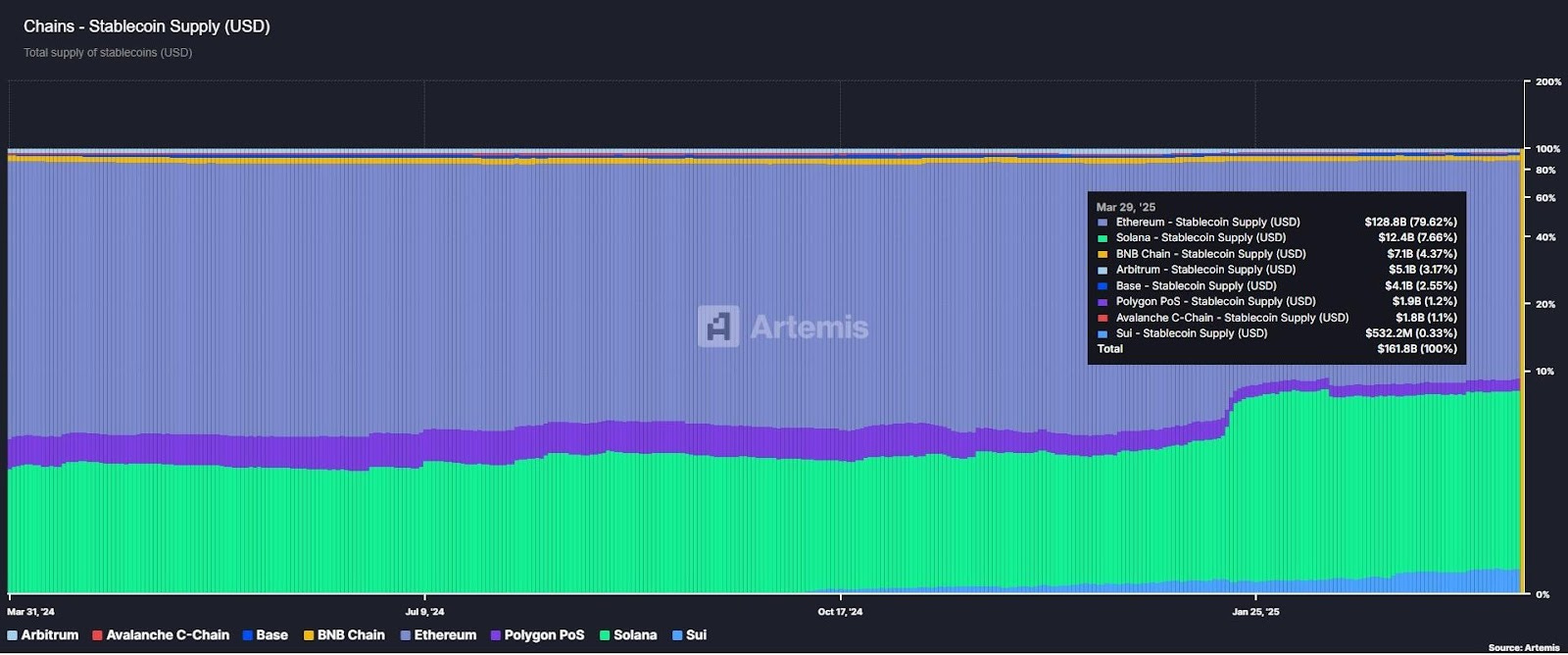This screenshot has width=1568, height=655.
Task: Click the Arbitrum tooltip value $5.1B (3.17%)
Action: pyautogui.click(x=1422, y=270)
